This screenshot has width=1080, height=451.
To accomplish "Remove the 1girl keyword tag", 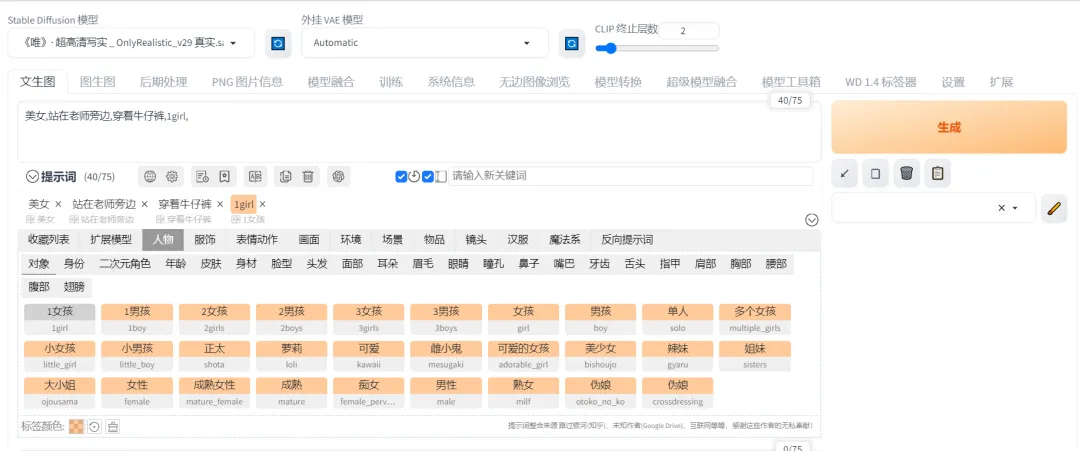I will click(262, 204).
